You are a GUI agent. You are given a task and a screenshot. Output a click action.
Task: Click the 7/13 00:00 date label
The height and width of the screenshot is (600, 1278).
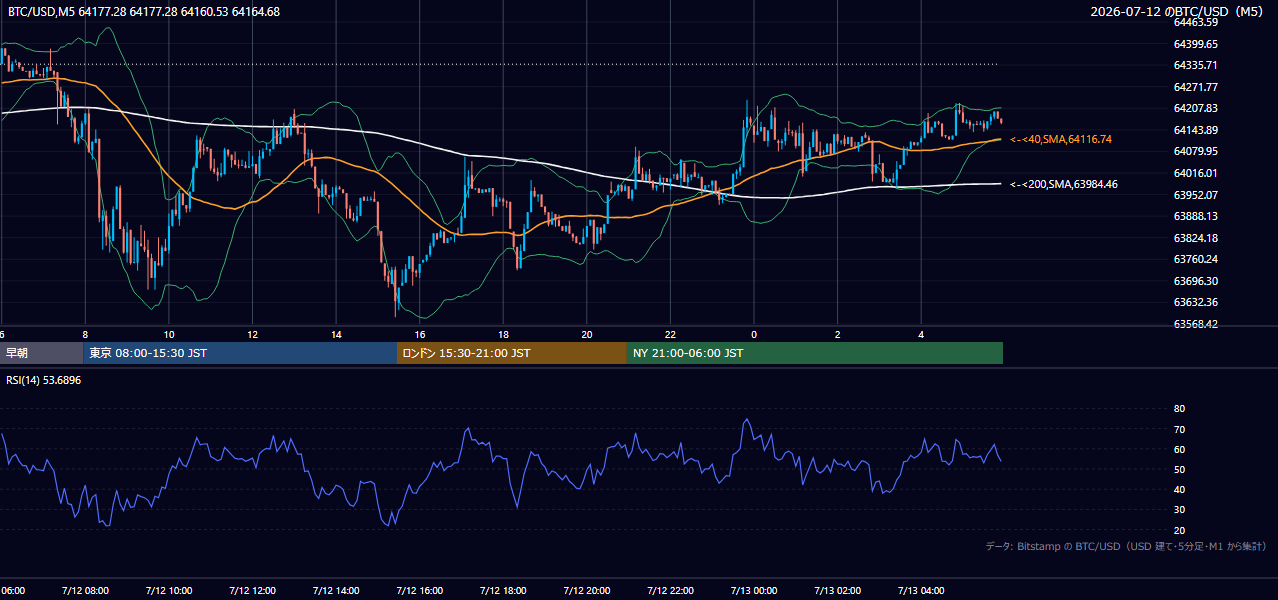[753, 590]
